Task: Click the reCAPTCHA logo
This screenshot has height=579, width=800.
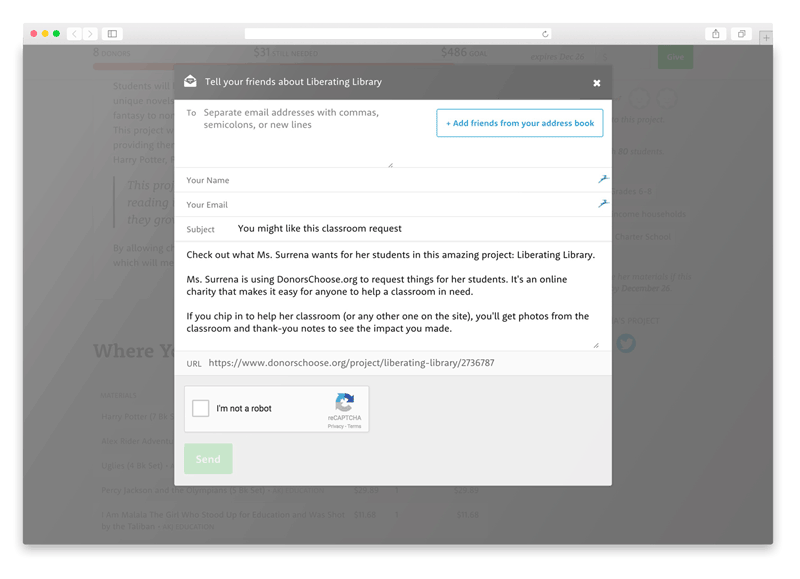Action: [x=344, y=402]
